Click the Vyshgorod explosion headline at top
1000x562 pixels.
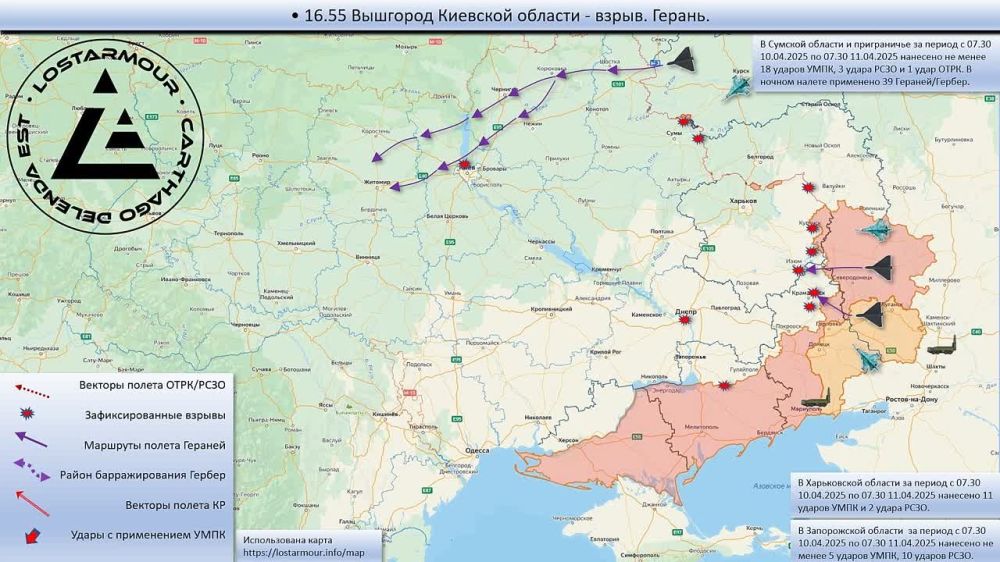(x=500, y=16)
